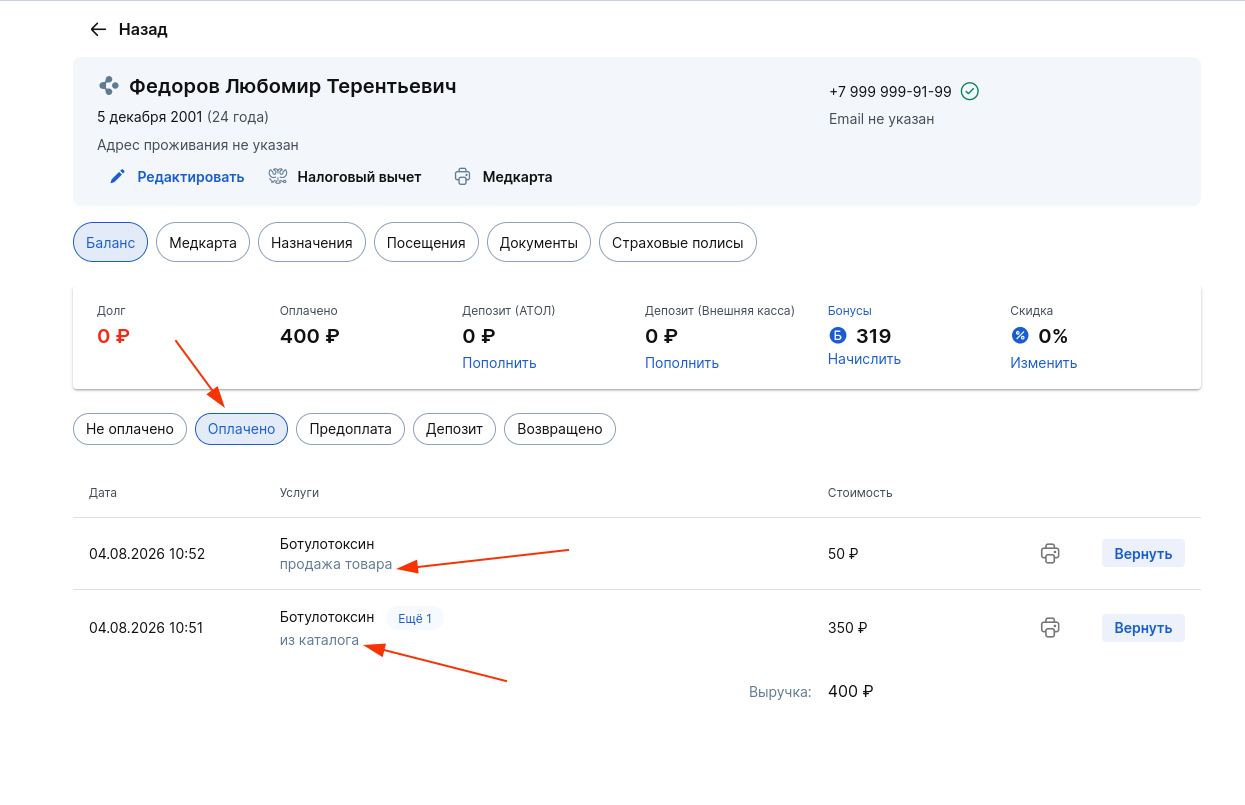1245x805 pixels.
Task: Filter payments by Не оплачено
Action: coord(130,429)
